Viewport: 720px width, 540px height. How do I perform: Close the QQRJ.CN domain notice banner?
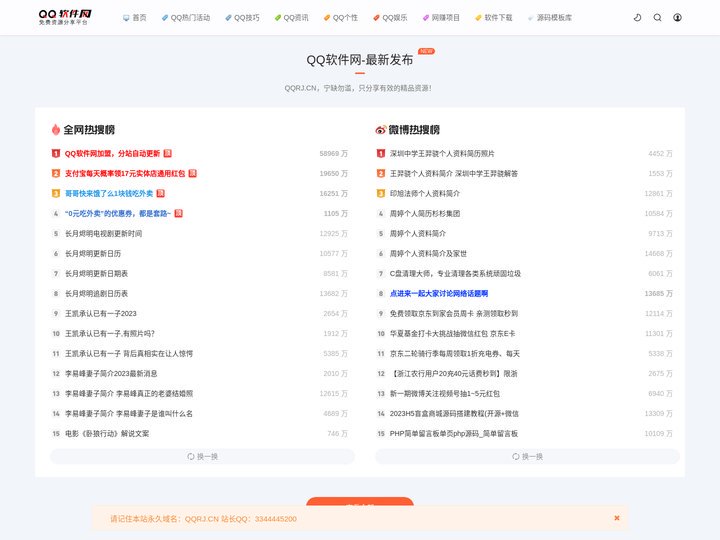617,518
